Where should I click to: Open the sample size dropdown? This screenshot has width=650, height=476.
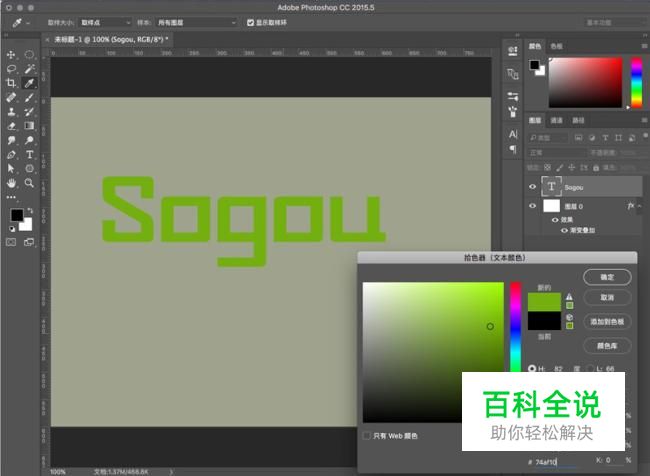point(105,22)
